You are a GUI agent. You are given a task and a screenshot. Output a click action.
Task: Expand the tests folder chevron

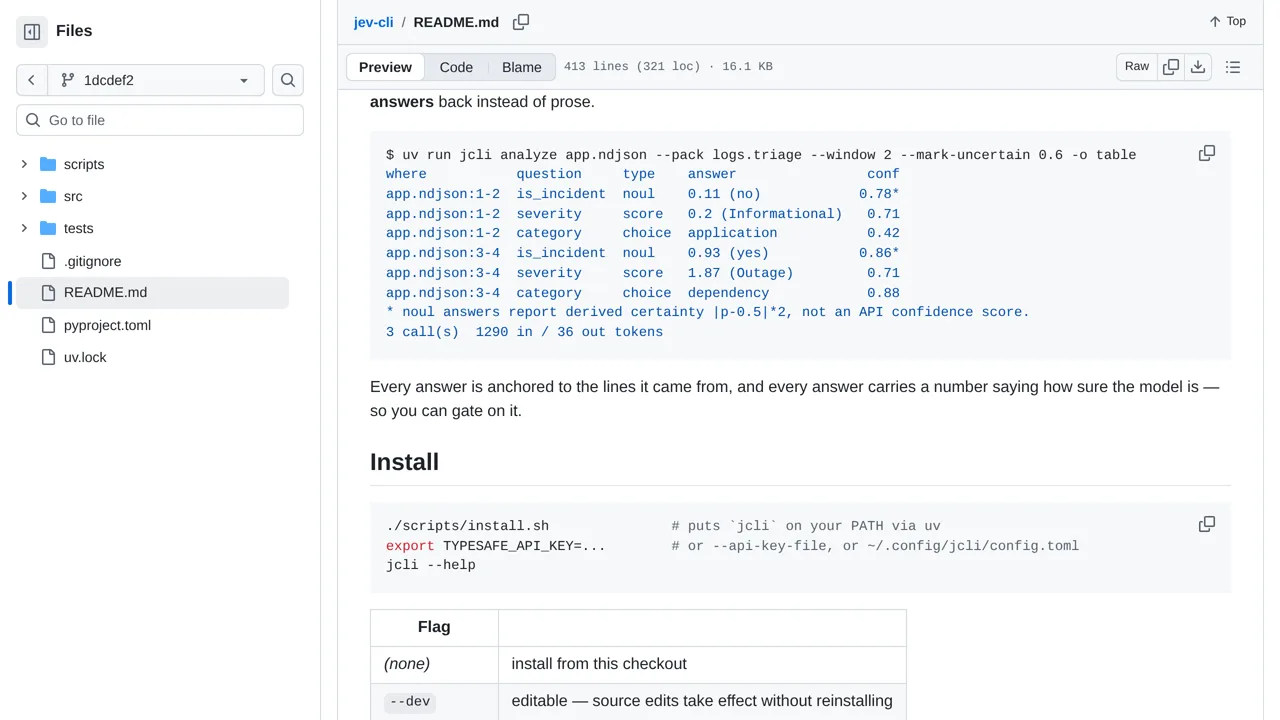[x=24, y=228]
